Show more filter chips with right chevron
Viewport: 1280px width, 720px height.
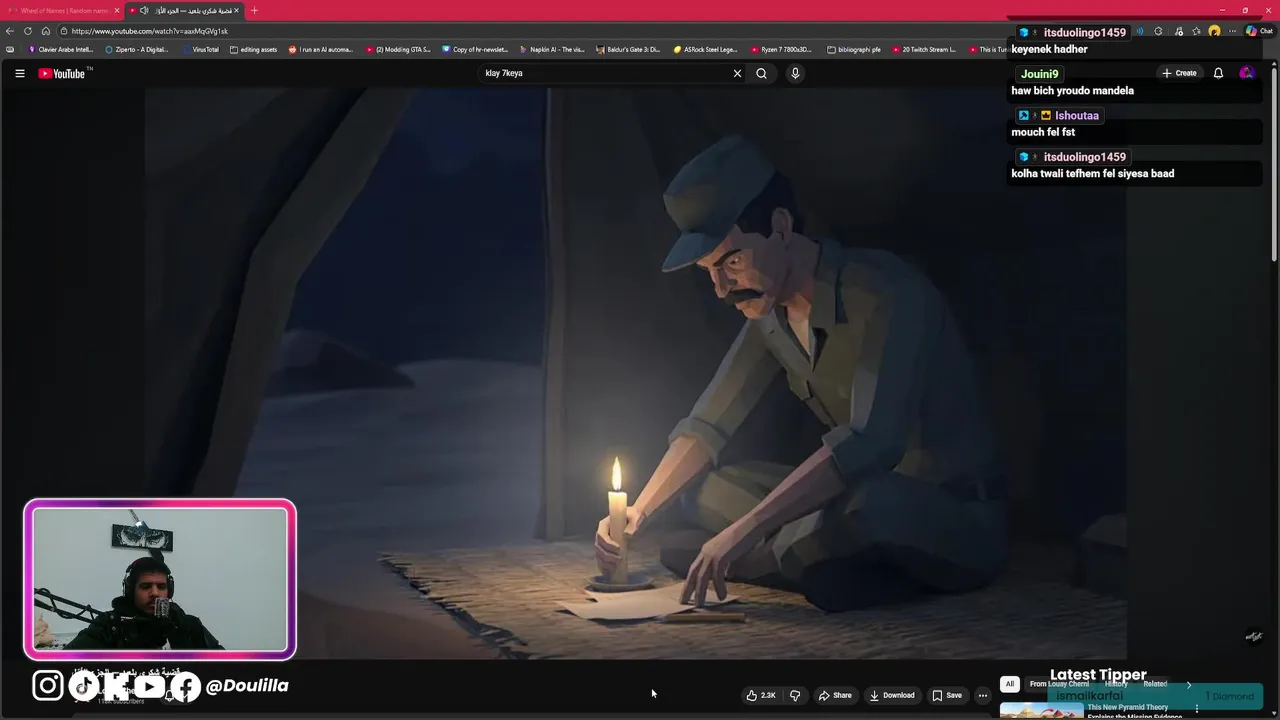(1189, 684)
